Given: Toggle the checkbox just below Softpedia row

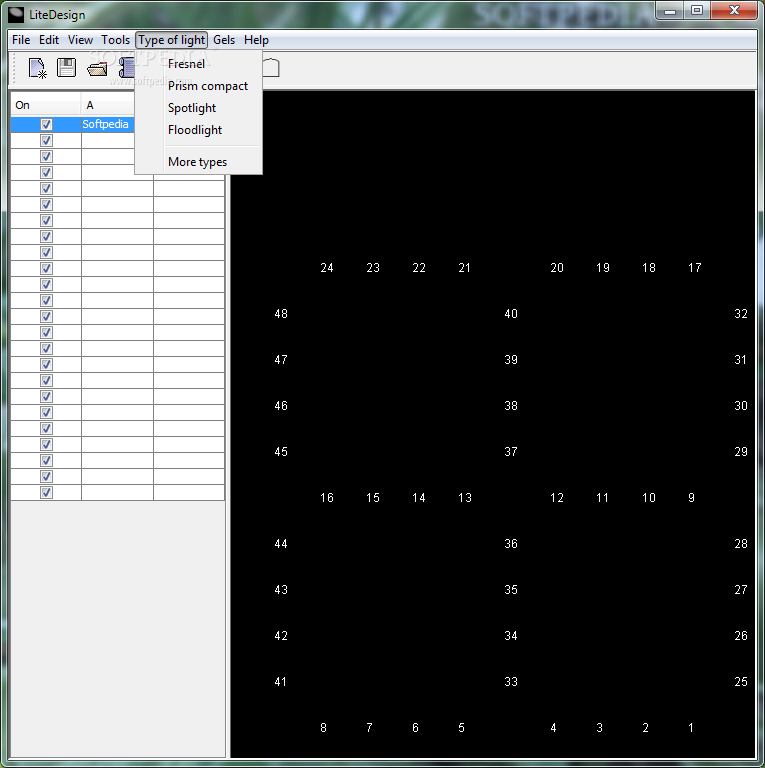Looking at the screenshot, I should click(47, 141).
